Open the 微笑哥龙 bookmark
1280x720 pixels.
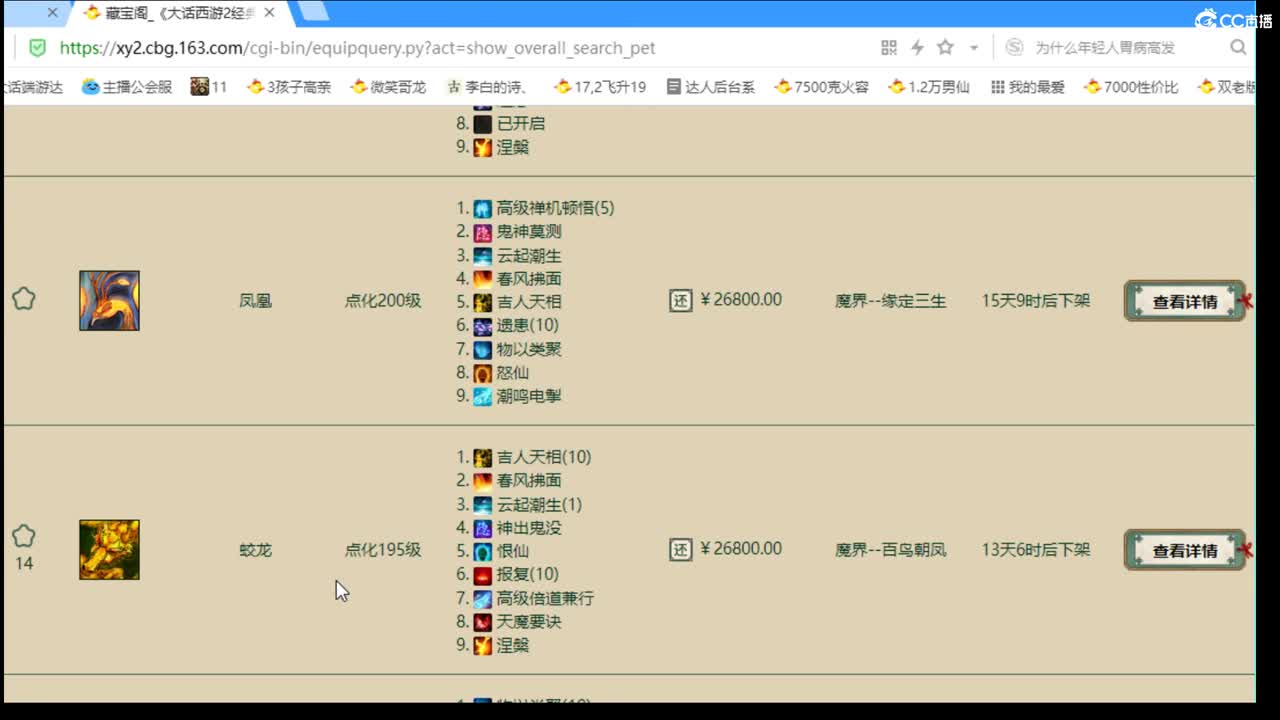[388, 87]
